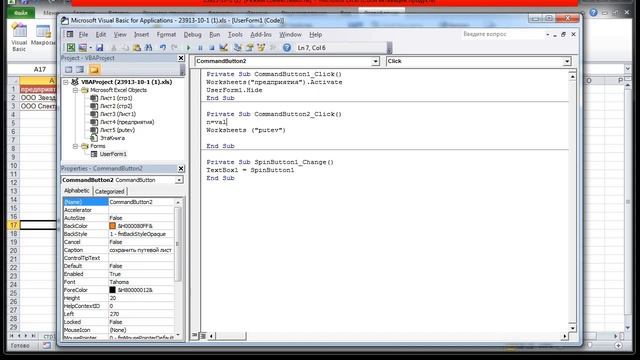
Task: Select Лист3 (Лист1) in project tree
Action: point(118,114)
